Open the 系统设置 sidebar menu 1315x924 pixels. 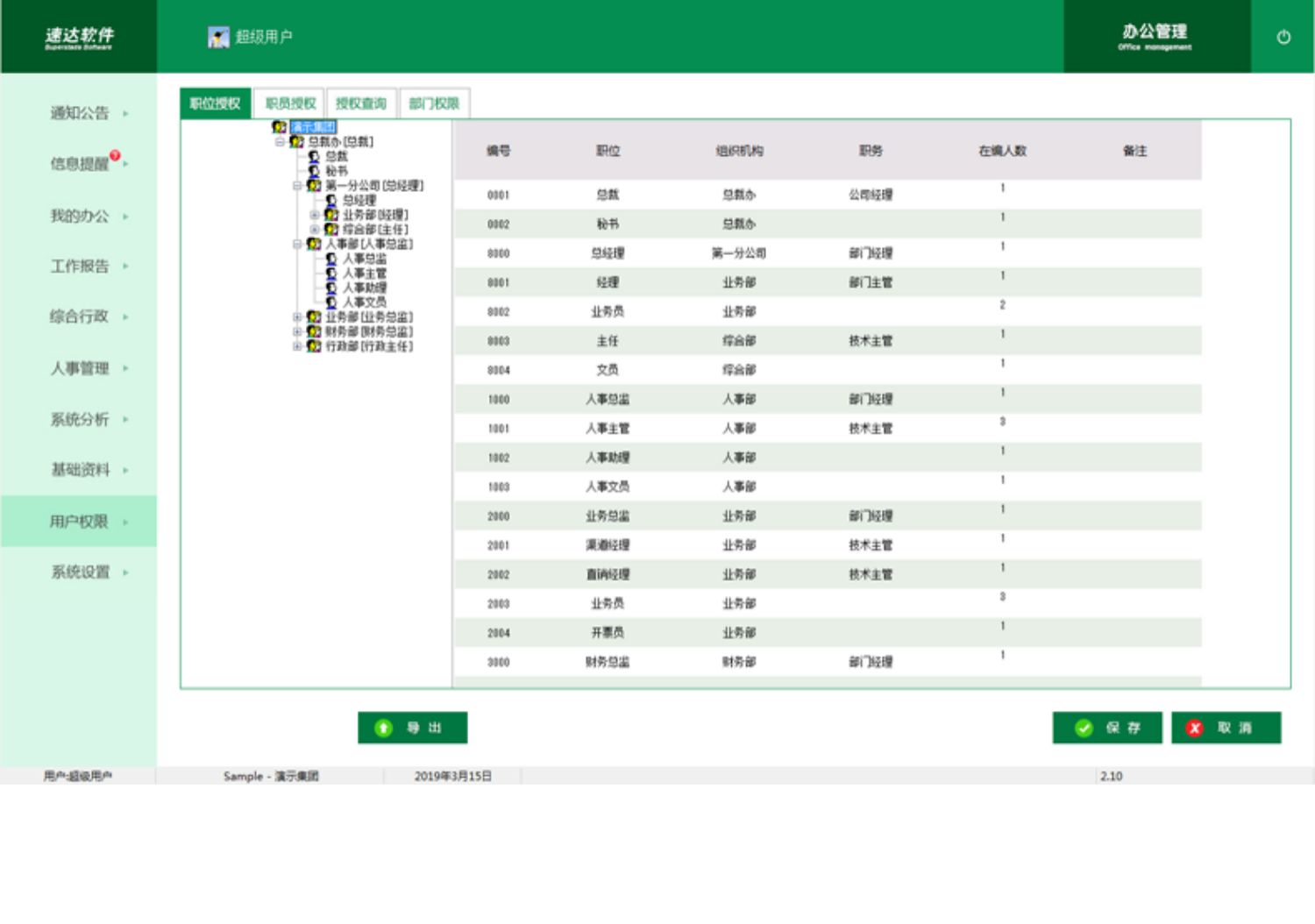pos(79,572)
